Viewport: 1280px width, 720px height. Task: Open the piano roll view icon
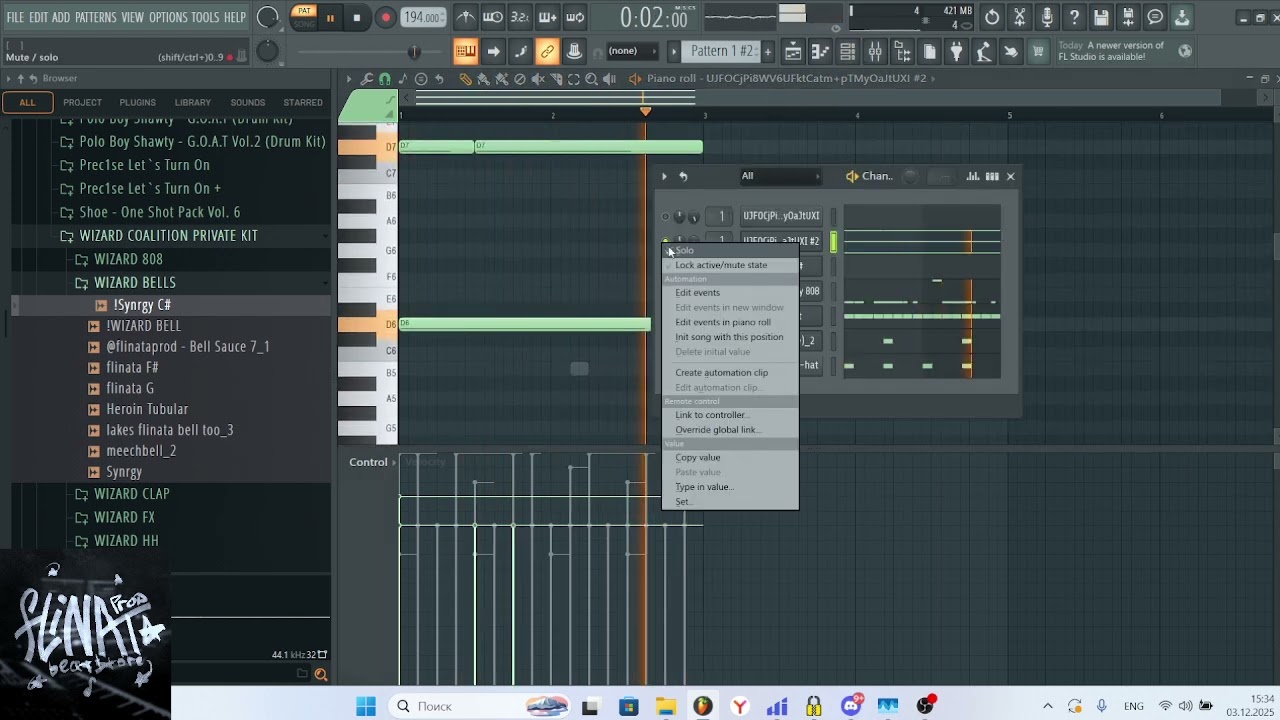(819, 51)
